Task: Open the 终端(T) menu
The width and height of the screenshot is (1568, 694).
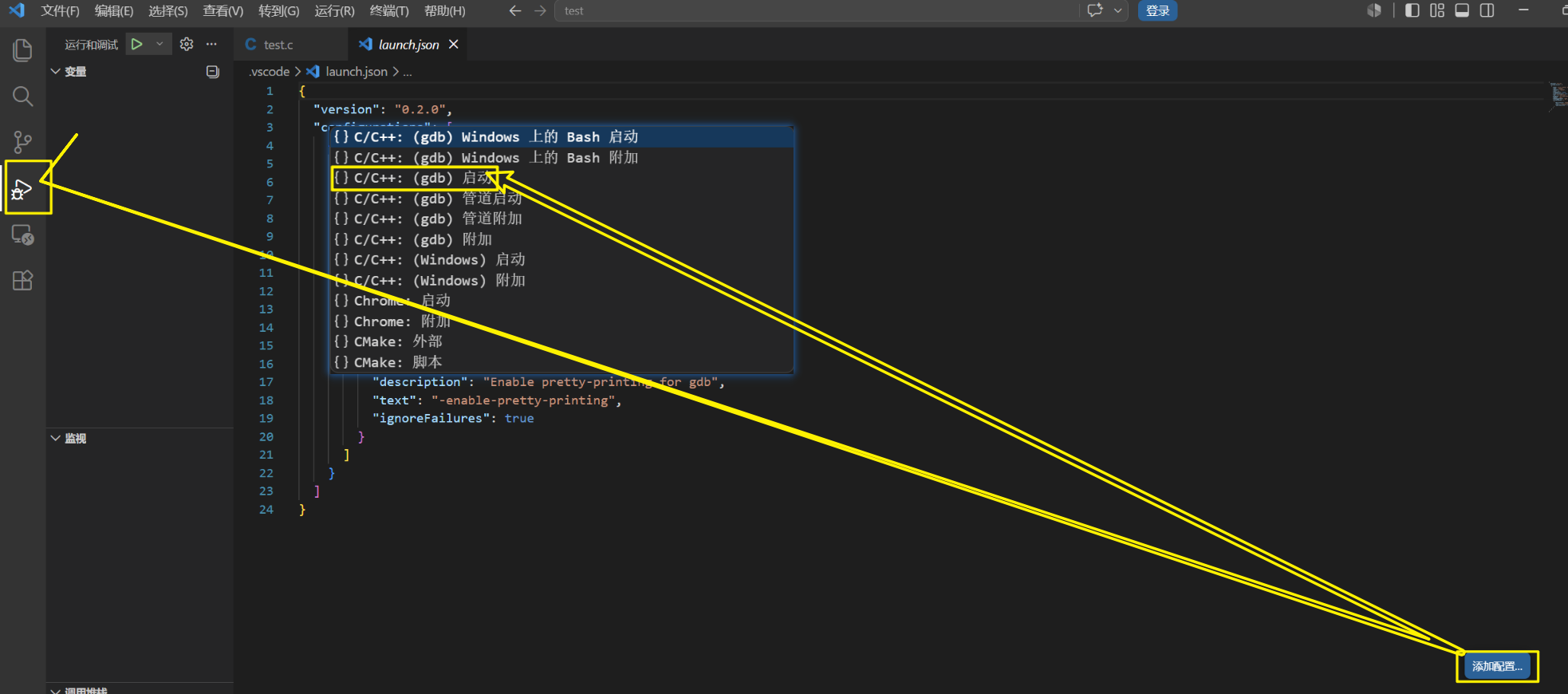Action: 389,10
